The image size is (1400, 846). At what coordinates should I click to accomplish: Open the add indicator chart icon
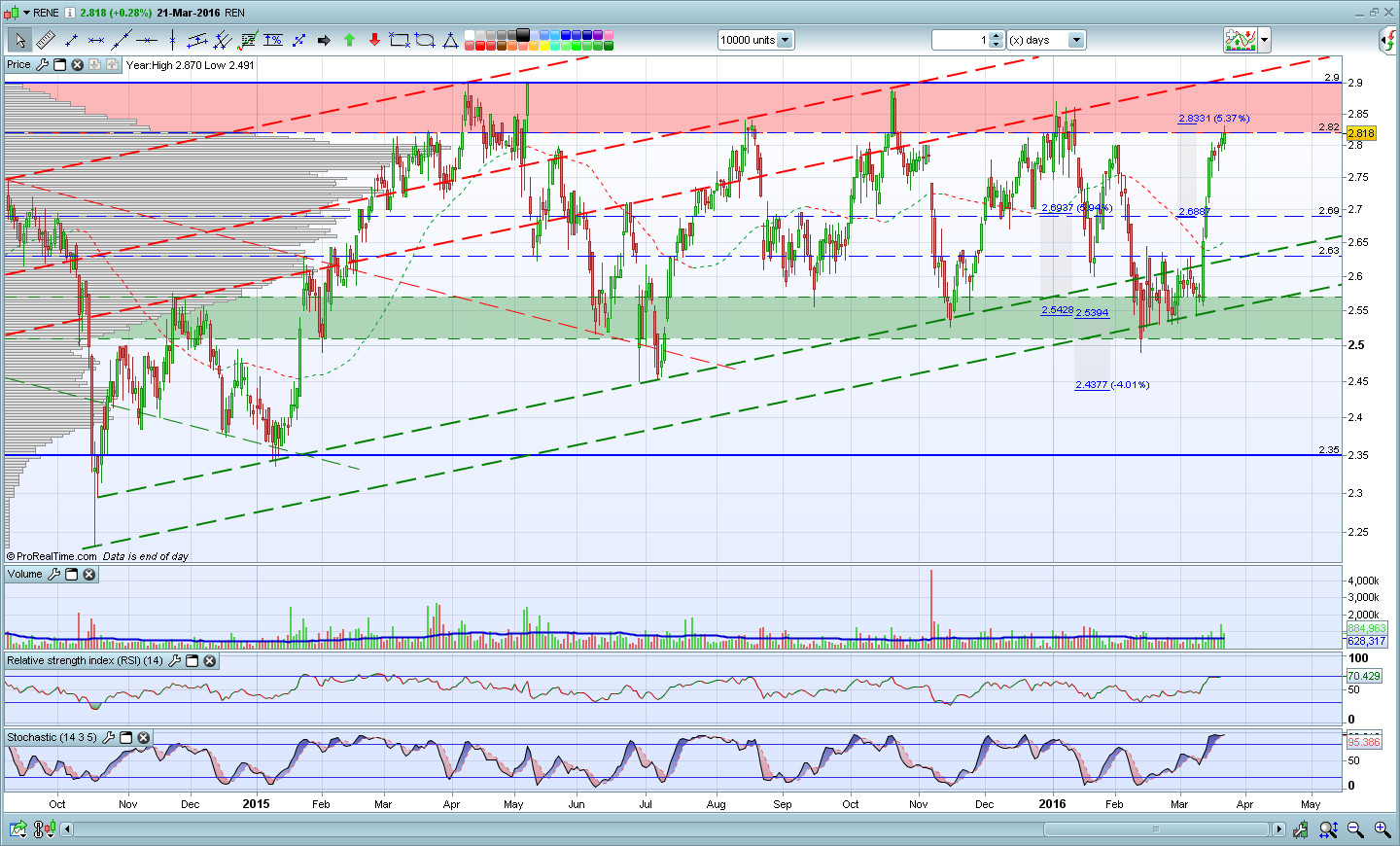(x=1240, y=40)
